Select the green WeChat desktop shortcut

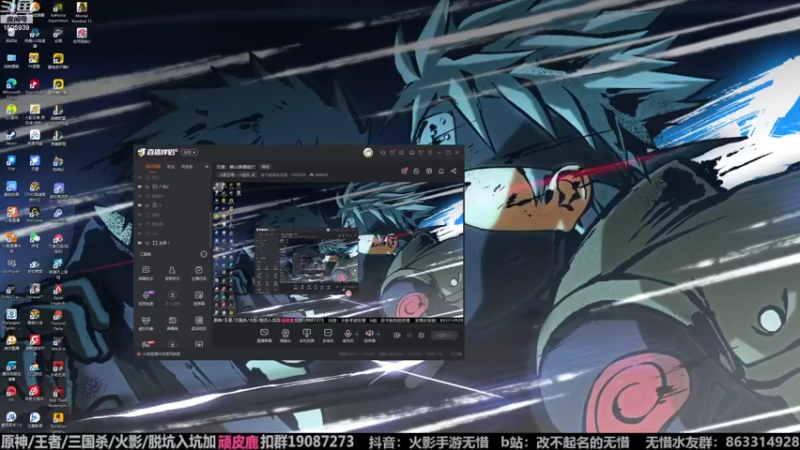pos(35,240)
